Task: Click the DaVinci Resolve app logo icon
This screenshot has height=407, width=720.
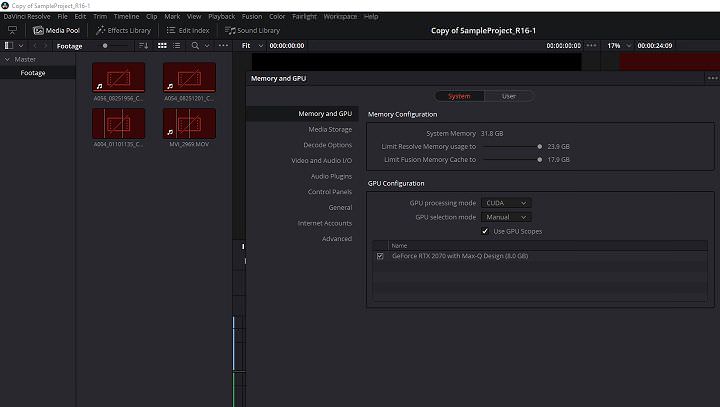Action: 5,6
